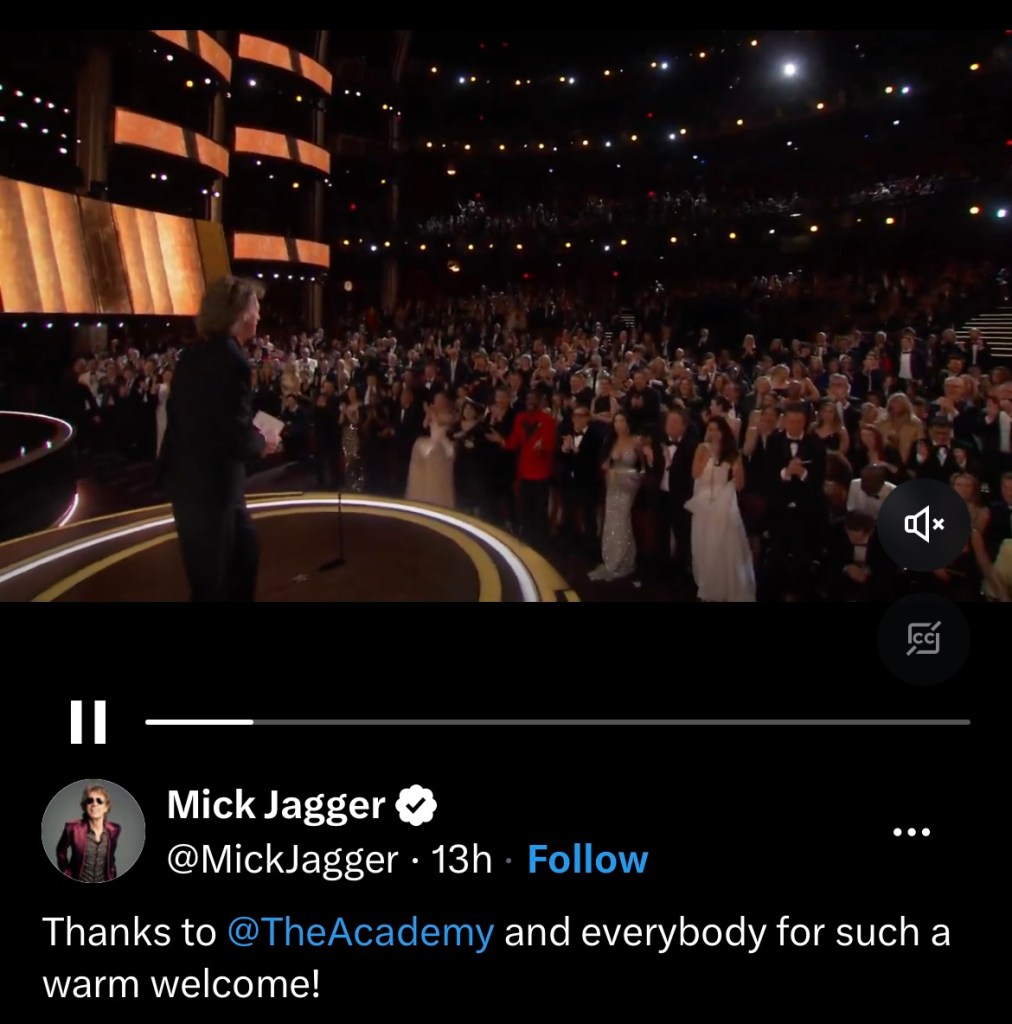
Task: Open the three-dot more options menu
Action: [x=911, y=832]
